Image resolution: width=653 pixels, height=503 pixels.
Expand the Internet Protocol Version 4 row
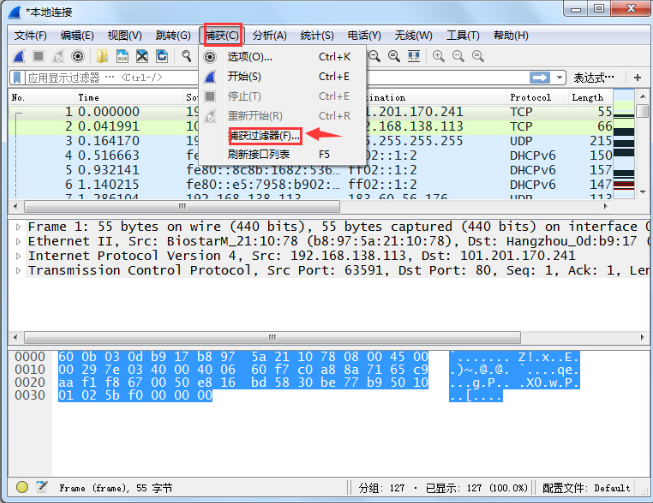pyautogui.click(x=18, y=256)
